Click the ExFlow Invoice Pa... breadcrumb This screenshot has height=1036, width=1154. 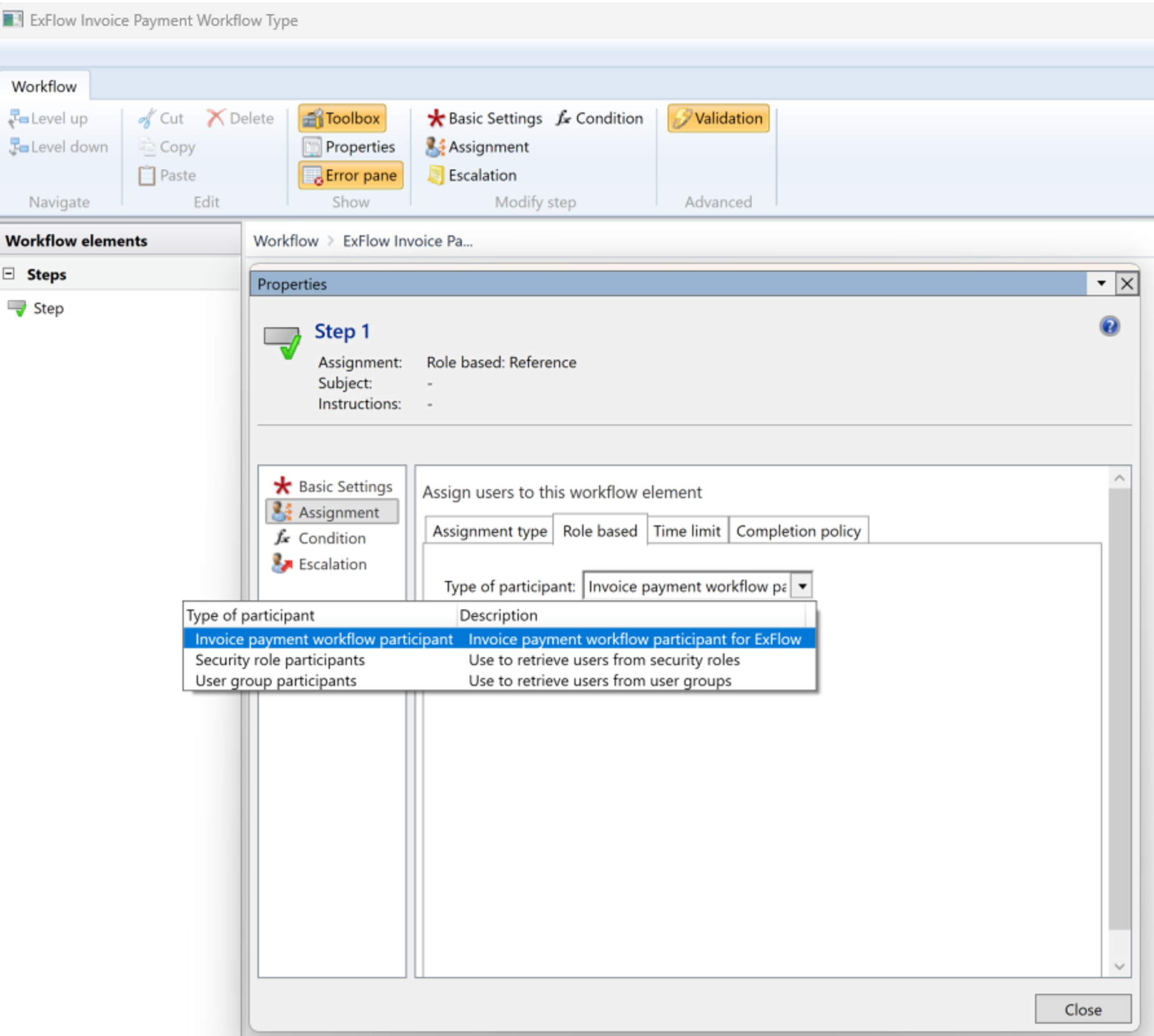[x=408, y=241]
